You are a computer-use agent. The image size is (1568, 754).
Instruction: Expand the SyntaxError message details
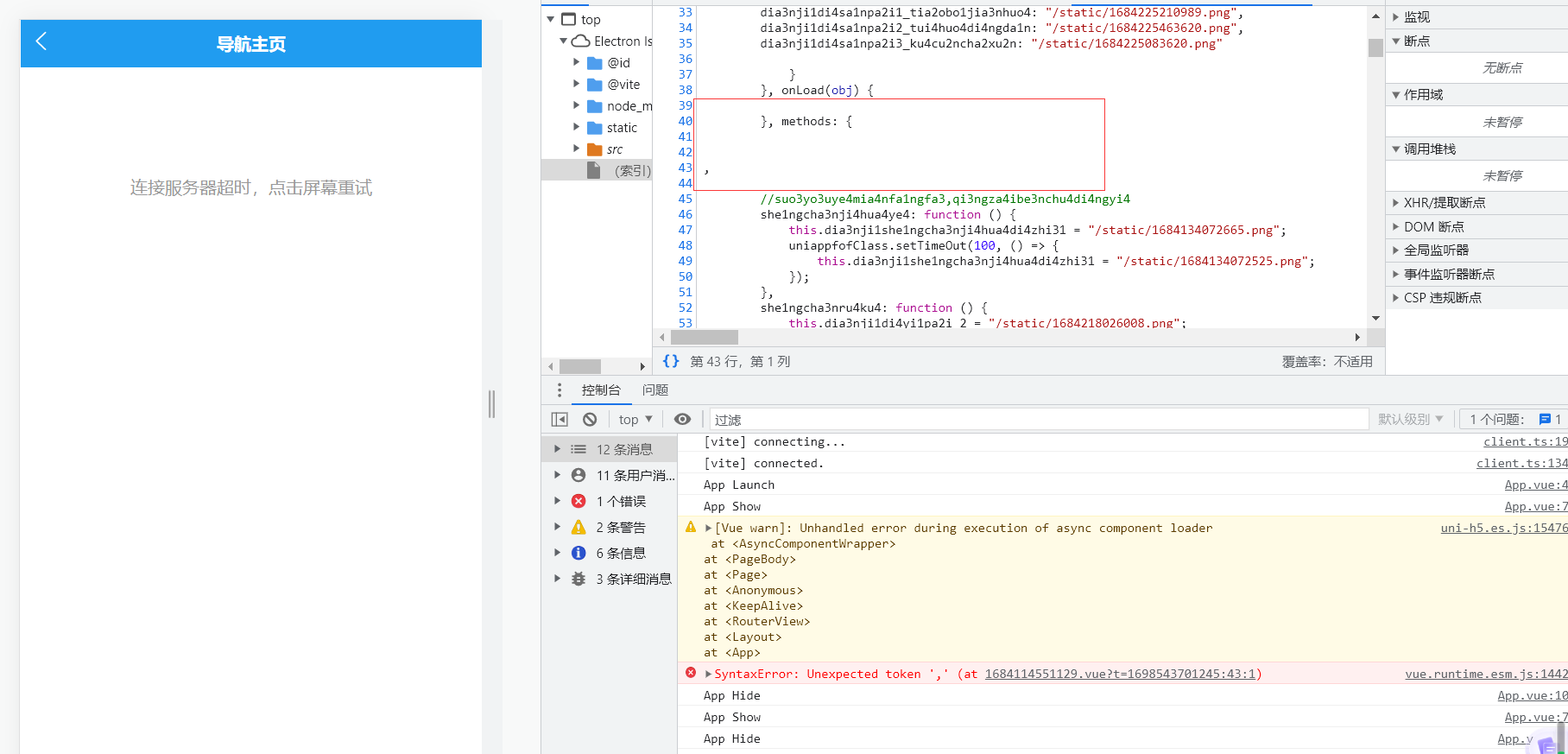709,674
